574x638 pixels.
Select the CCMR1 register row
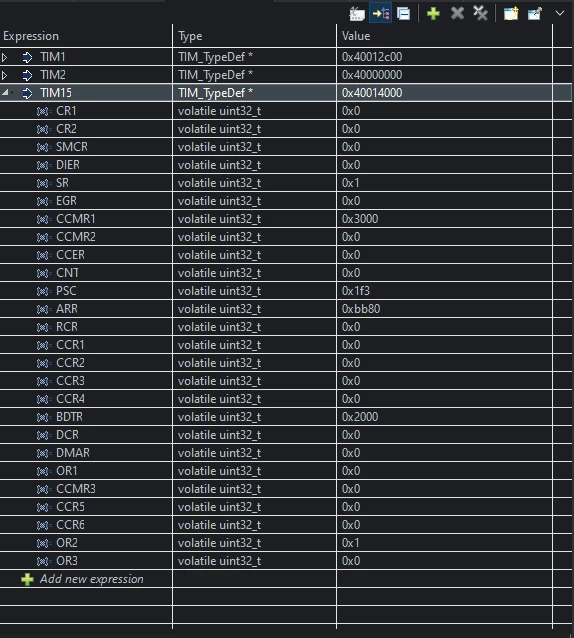coord(286,219)
